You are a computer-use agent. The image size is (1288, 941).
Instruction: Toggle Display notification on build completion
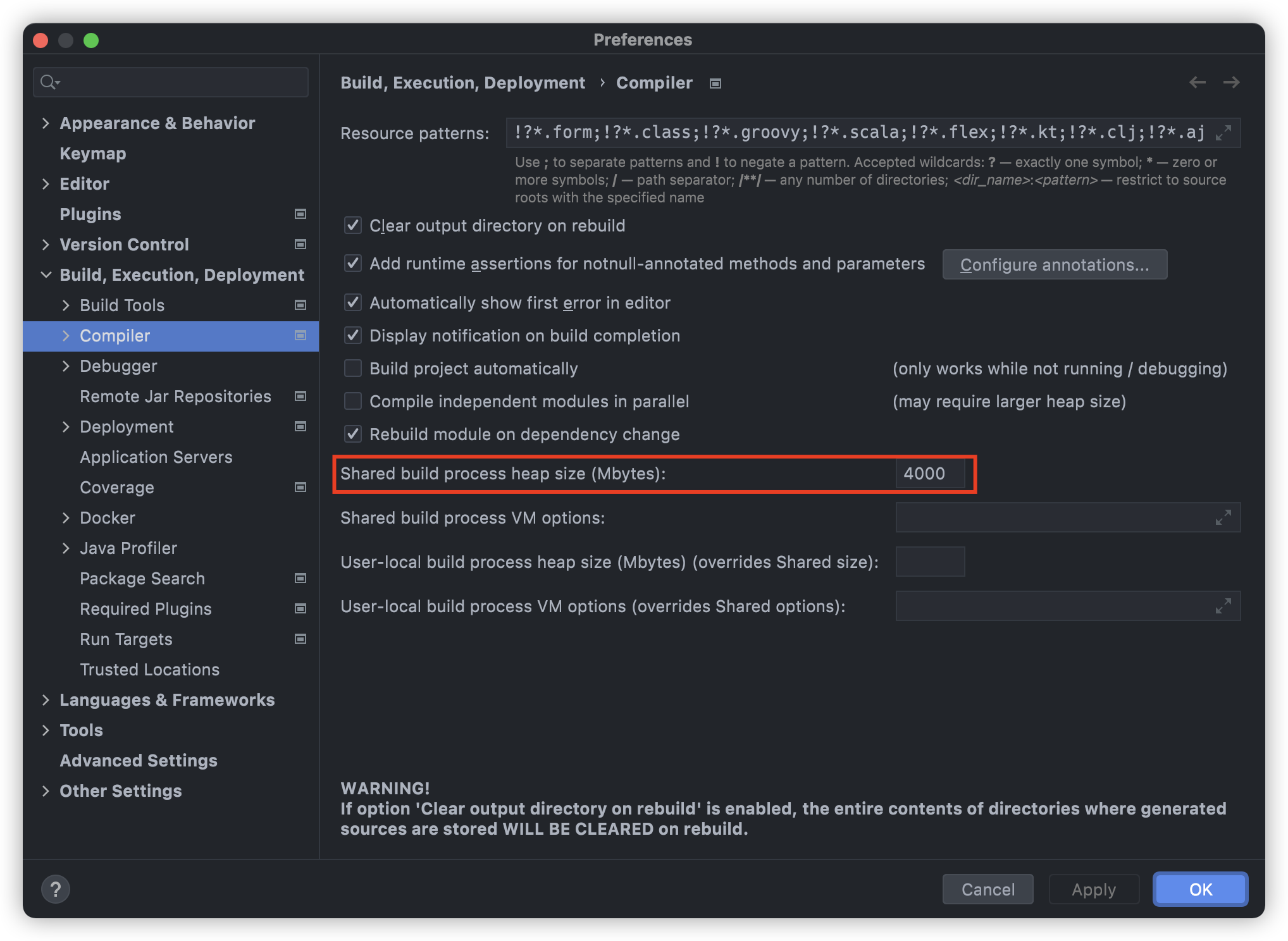pyautogui.click(x=353, y=335)
